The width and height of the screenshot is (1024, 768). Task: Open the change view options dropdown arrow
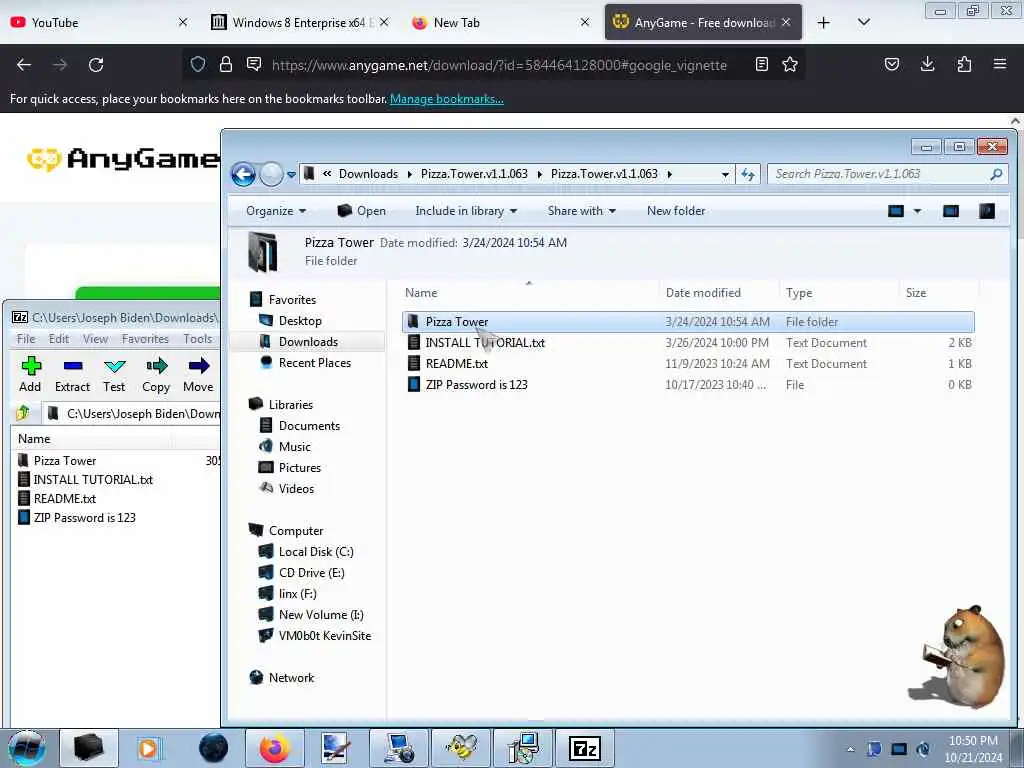pyautogui.click(x=917, y=211)
